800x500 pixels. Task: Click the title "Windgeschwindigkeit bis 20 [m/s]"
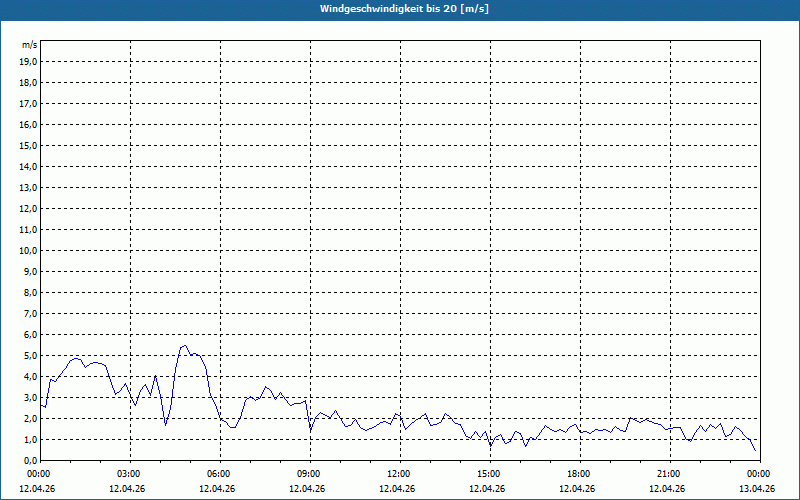point(405,9)
